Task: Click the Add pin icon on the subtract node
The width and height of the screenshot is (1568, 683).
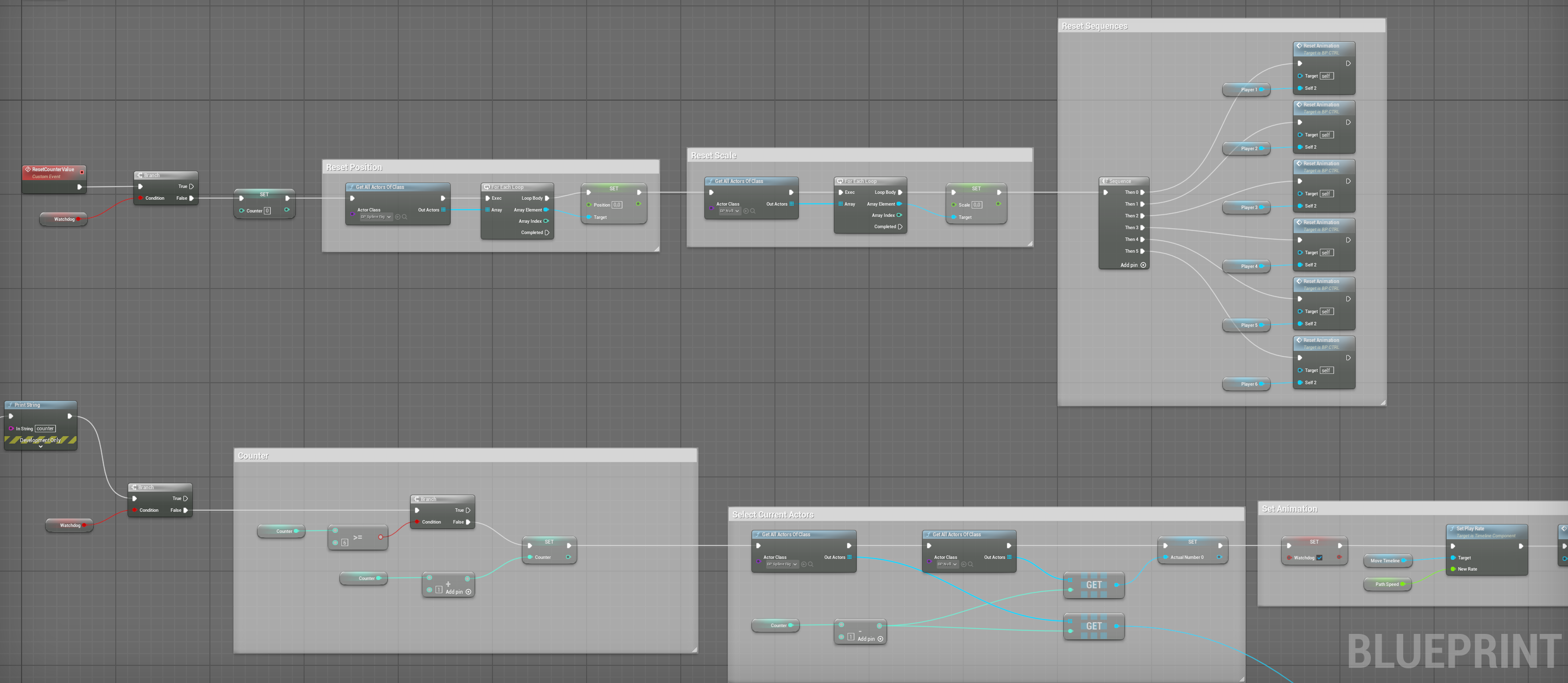Action: (880, 638)
